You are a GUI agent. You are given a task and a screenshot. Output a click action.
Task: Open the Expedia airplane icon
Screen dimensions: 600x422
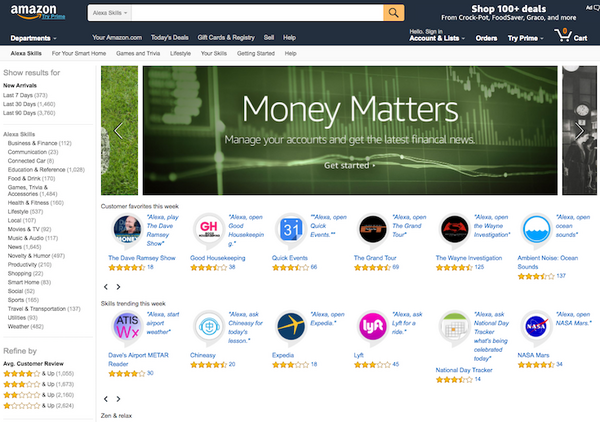pos(291,327)
